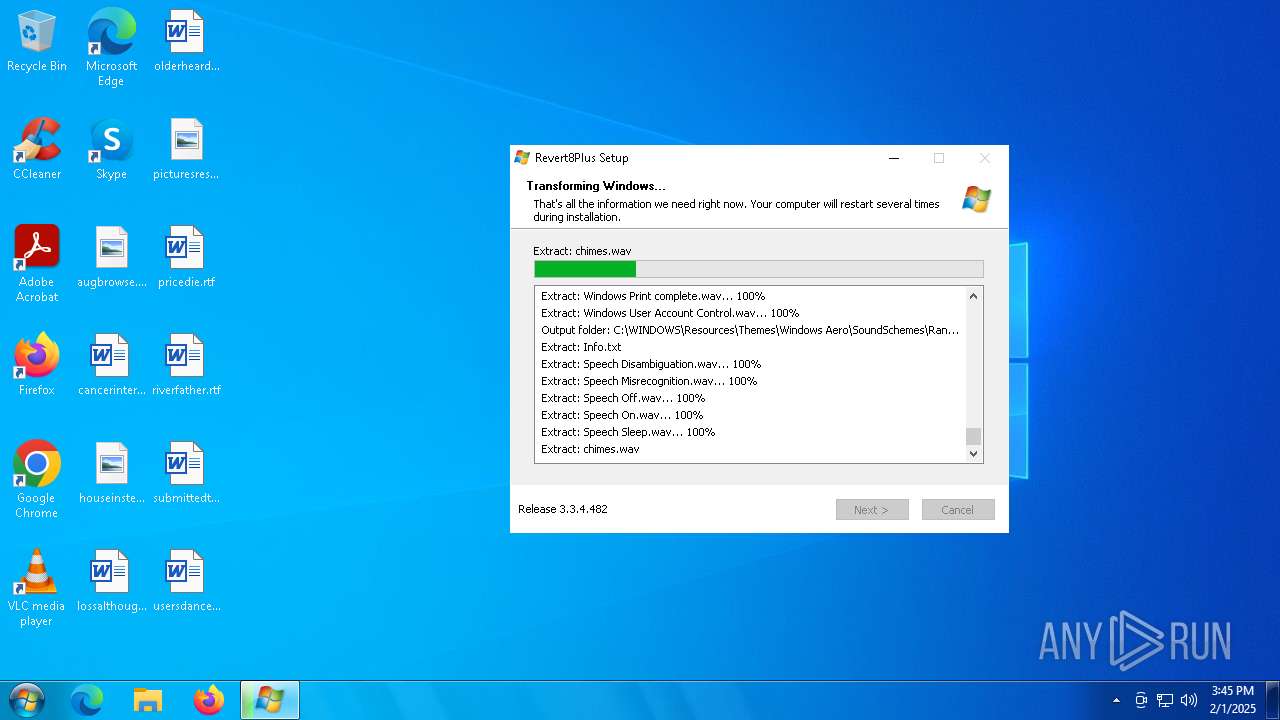The image size is (1280, 720).
Task: Select the lossalthoug Word document icon
Action: 111,582
